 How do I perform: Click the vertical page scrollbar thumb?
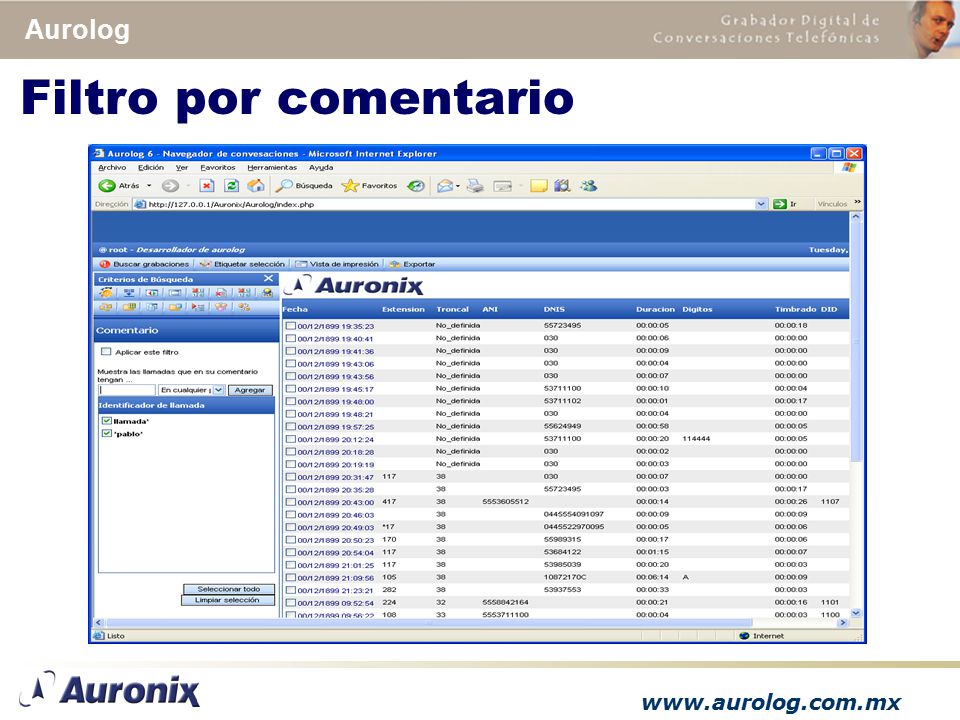pos(856,343)
